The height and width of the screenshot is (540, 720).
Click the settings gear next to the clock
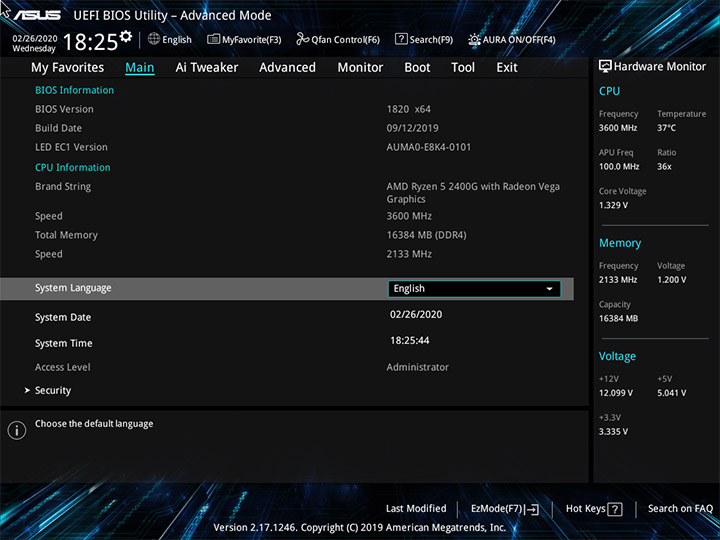125,36
